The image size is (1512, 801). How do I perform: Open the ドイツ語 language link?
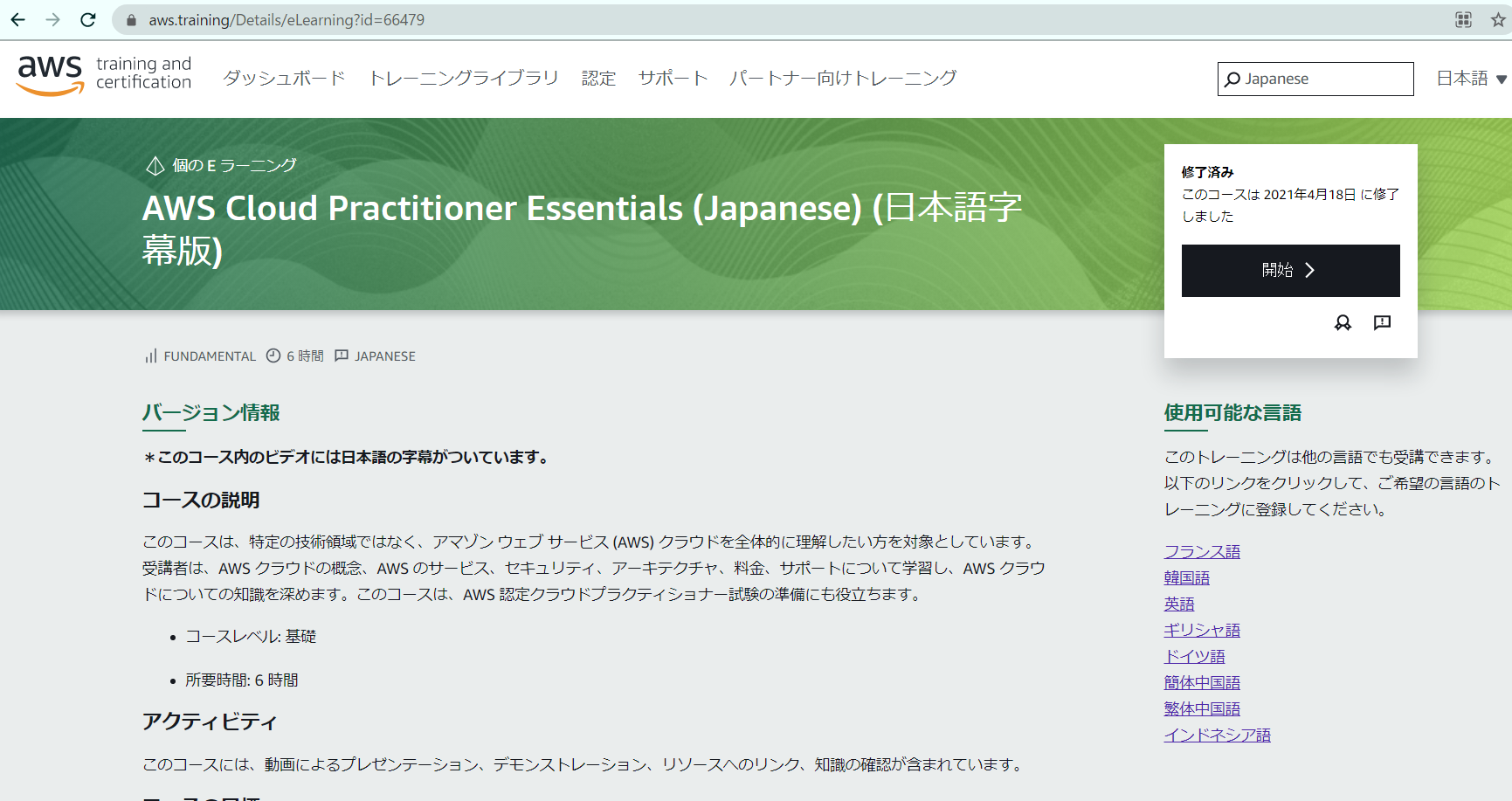pyautogui.click(x=1195, y=657)
